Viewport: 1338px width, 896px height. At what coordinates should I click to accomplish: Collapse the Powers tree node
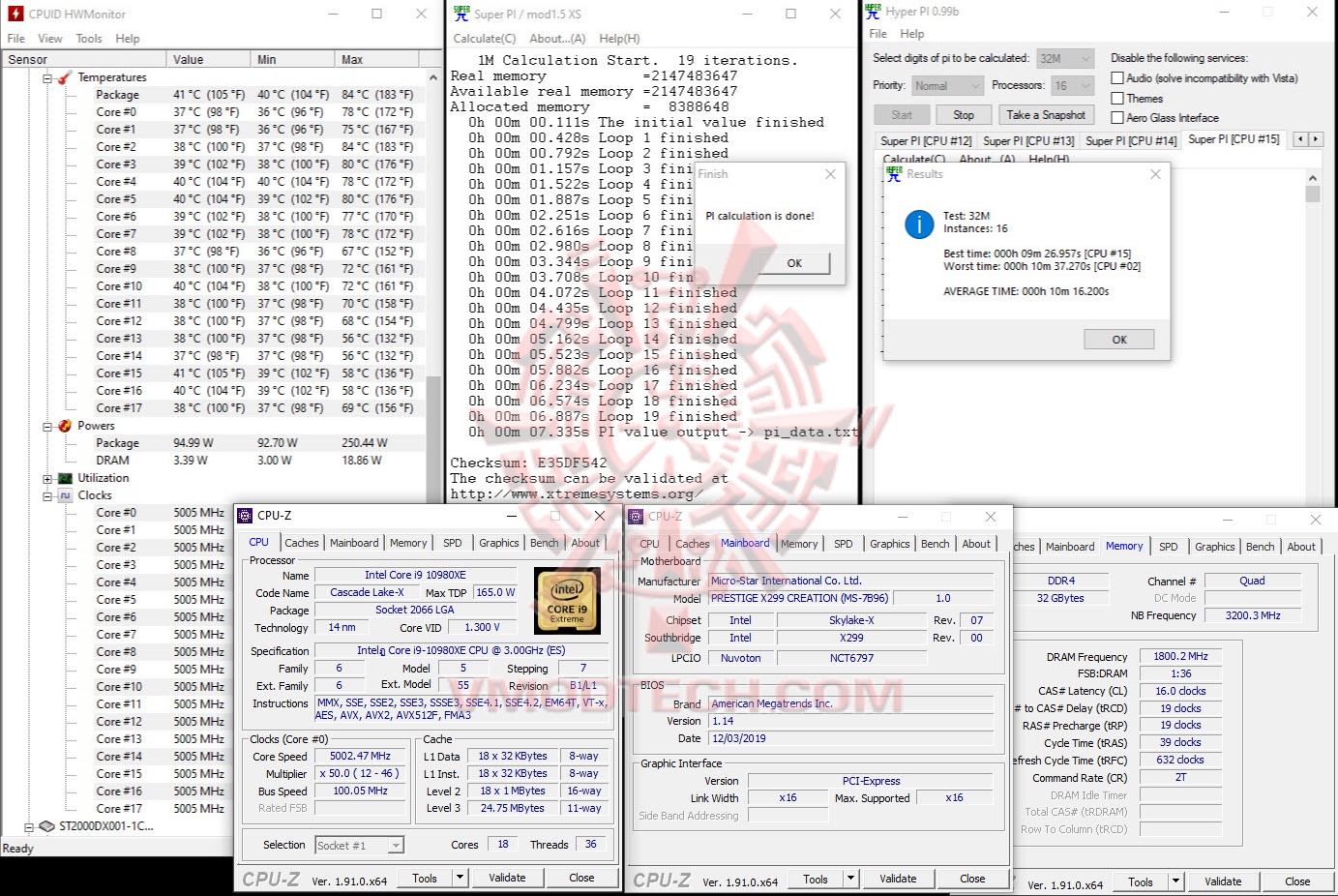47,426
